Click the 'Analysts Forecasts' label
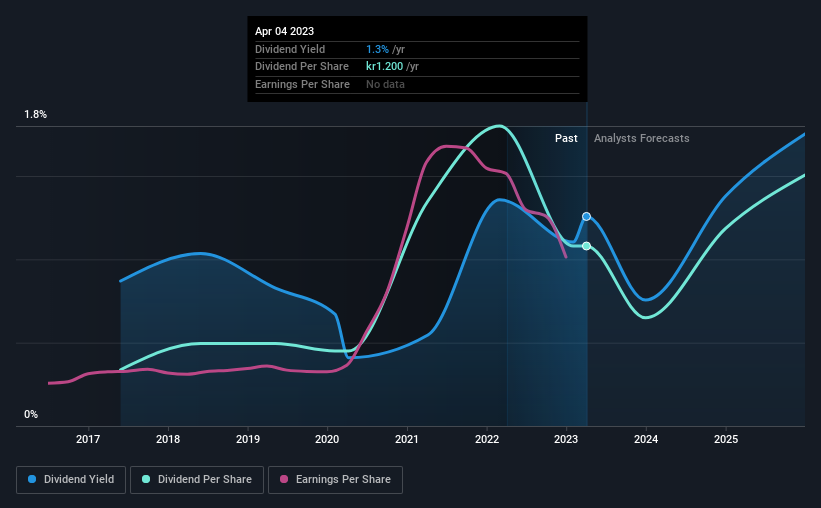Screen dimensions: 821x508 pyautogui.click(x=641, y=138)
